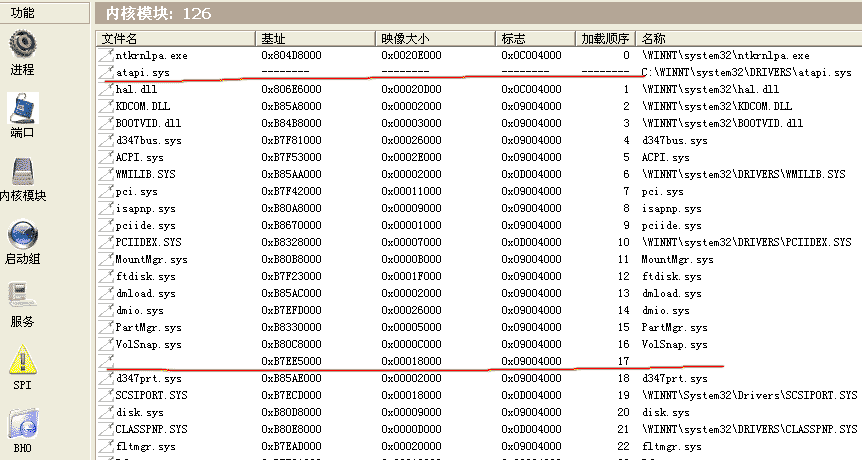Select the disk.sys file name

tap(140, 412)
